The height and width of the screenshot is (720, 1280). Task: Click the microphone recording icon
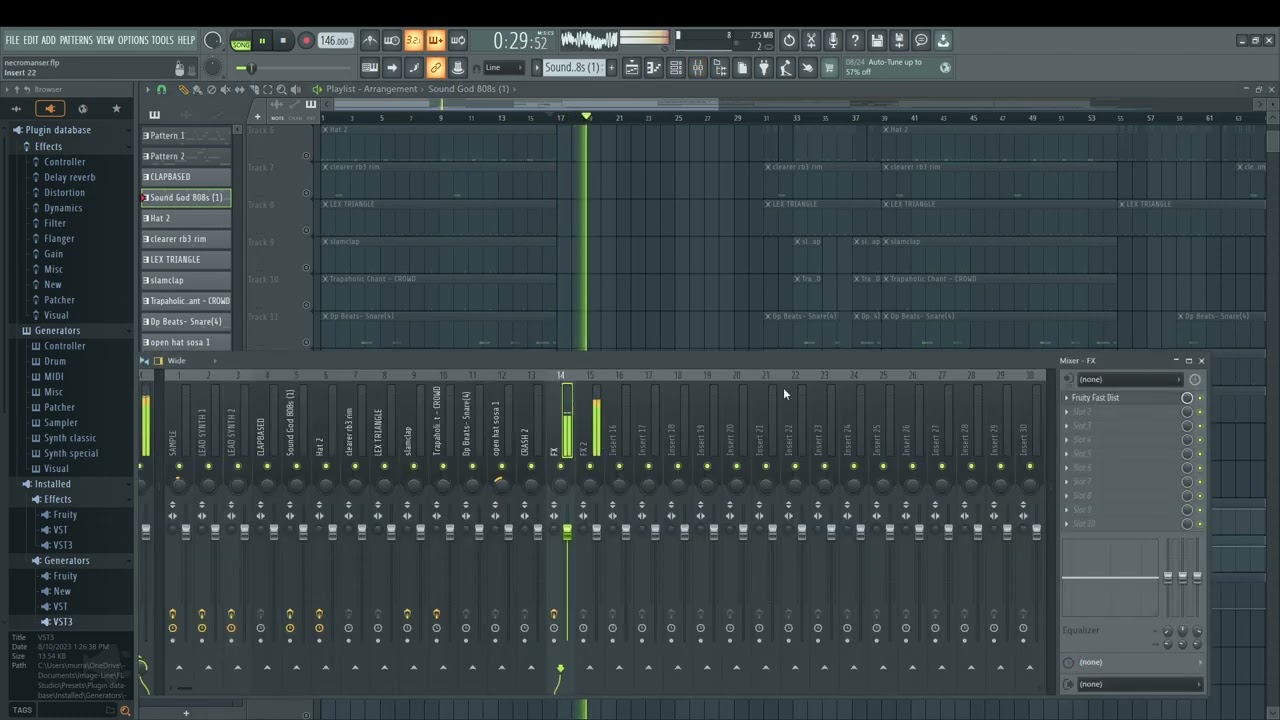[x=833, y=41]
